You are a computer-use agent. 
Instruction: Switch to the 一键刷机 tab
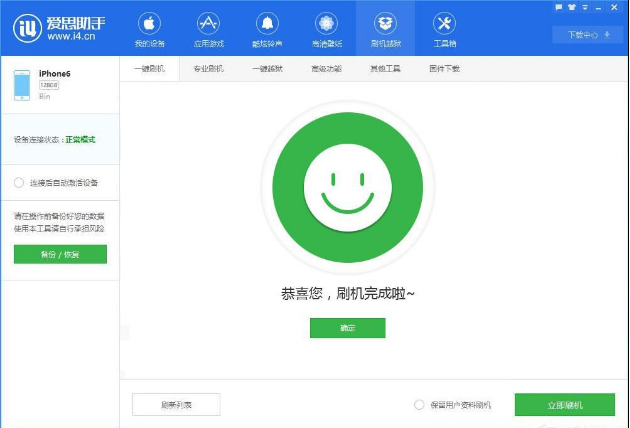tap(149, 69)
